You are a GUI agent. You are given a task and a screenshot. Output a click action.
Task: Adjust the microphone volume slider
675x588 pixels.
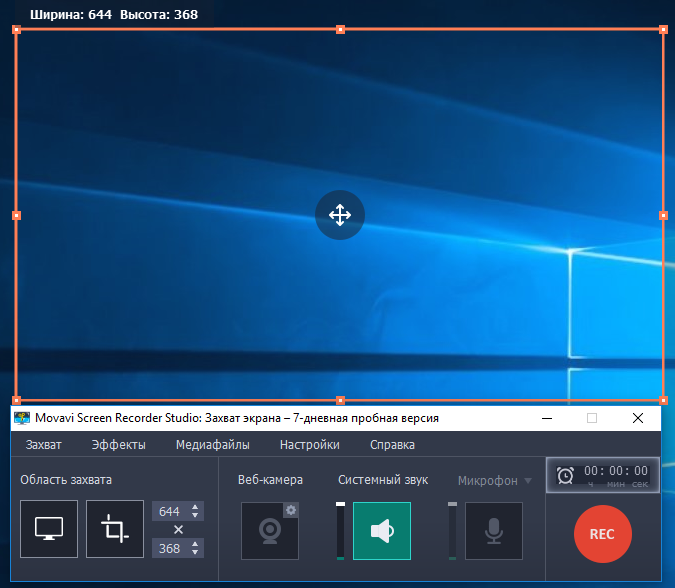452,531
